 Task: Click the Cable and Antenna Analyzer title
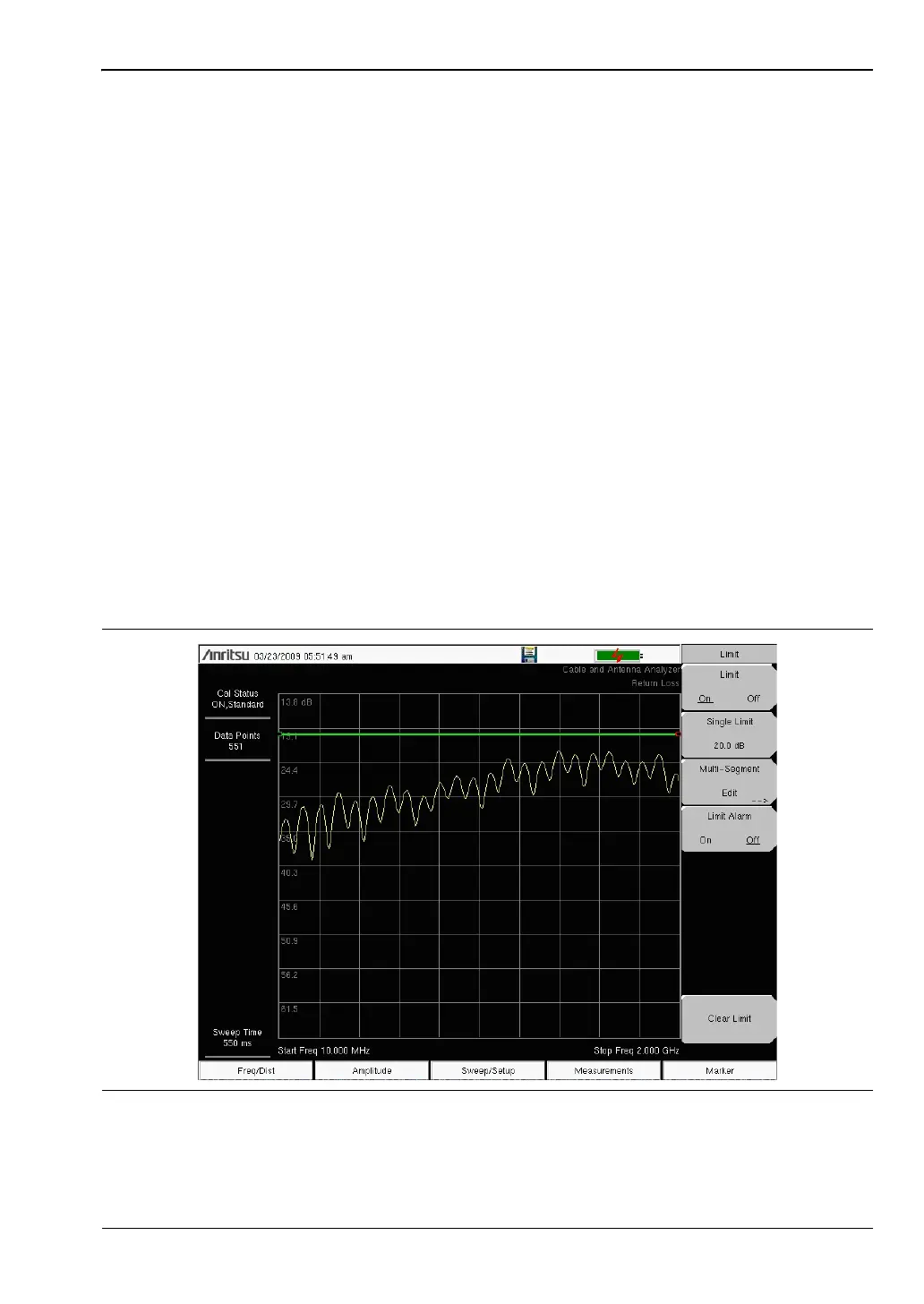(x=621, y=670)
